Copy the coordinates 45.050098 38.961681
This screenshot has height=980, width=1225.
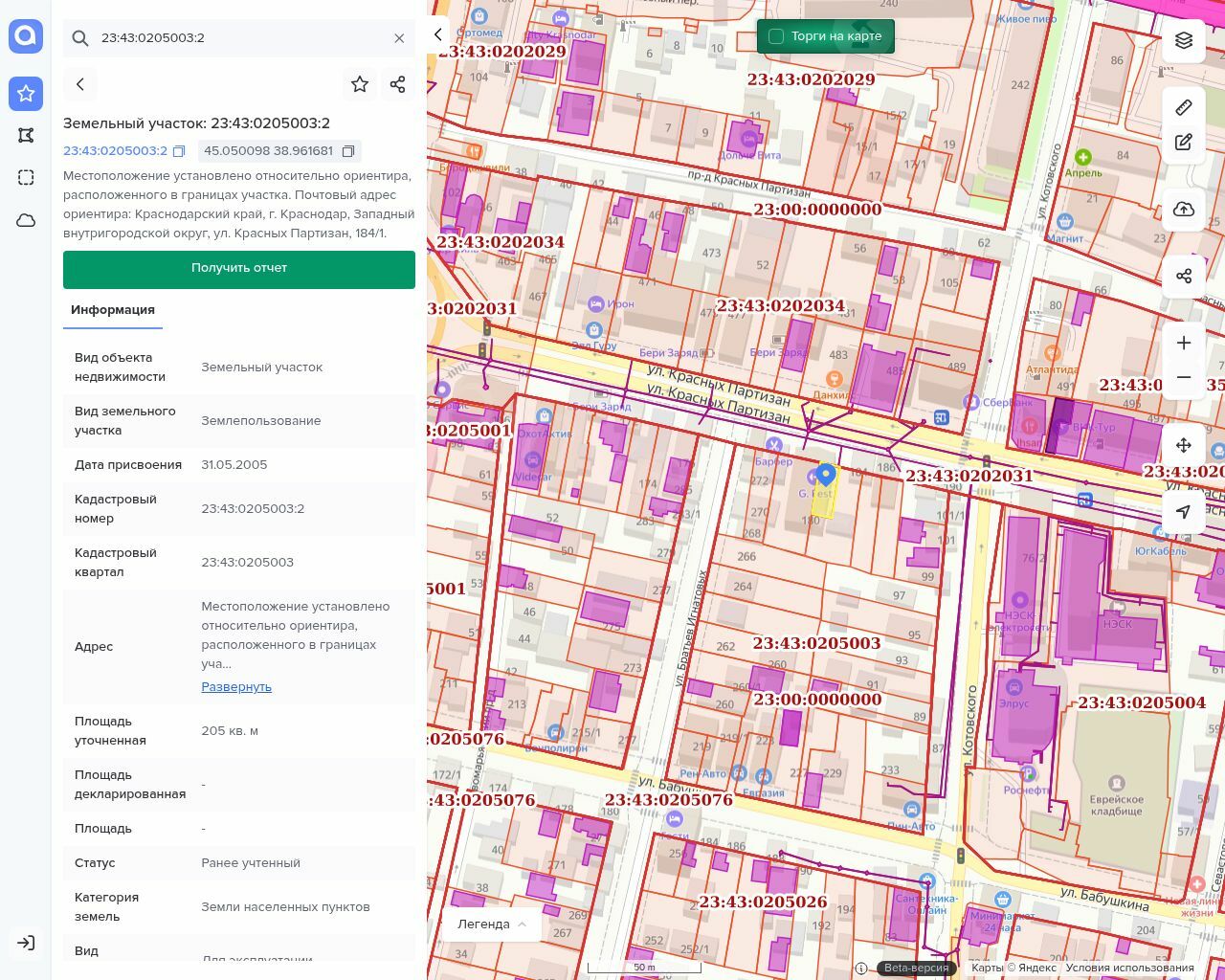click(x=348, y=151)
